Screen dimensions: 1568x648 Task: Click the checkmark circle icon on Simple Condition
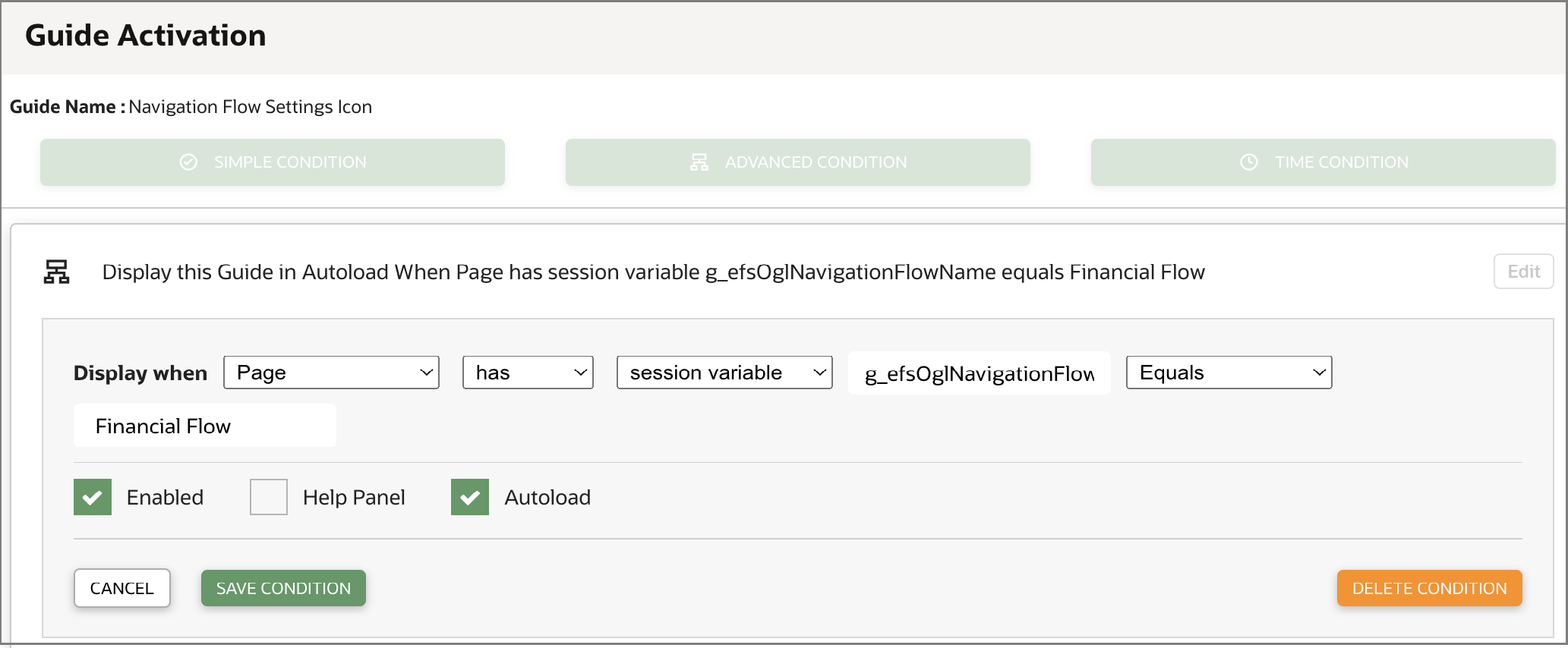[188, 162]
